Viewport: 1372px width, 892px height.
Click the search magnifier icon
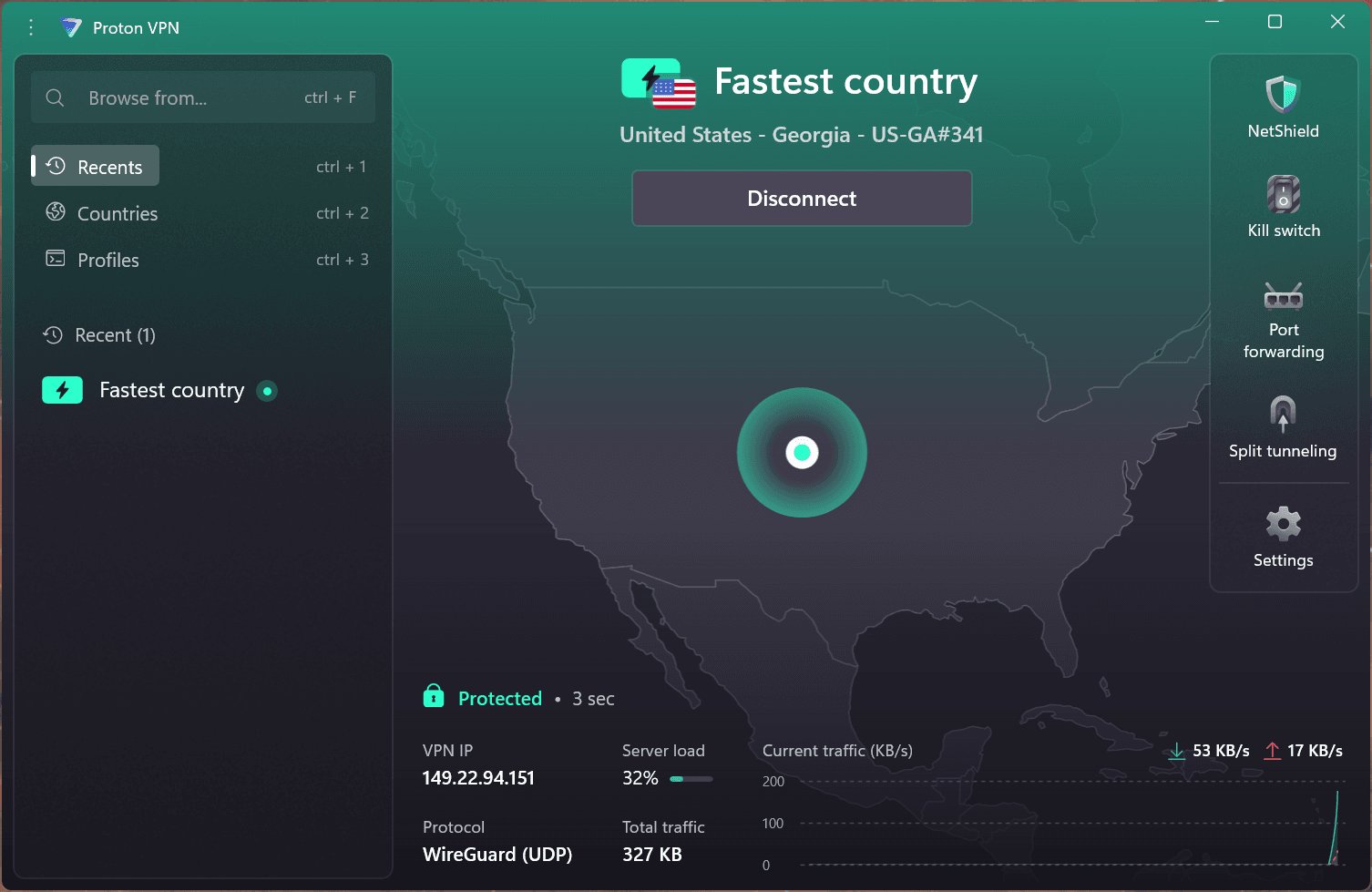(55, 97)
